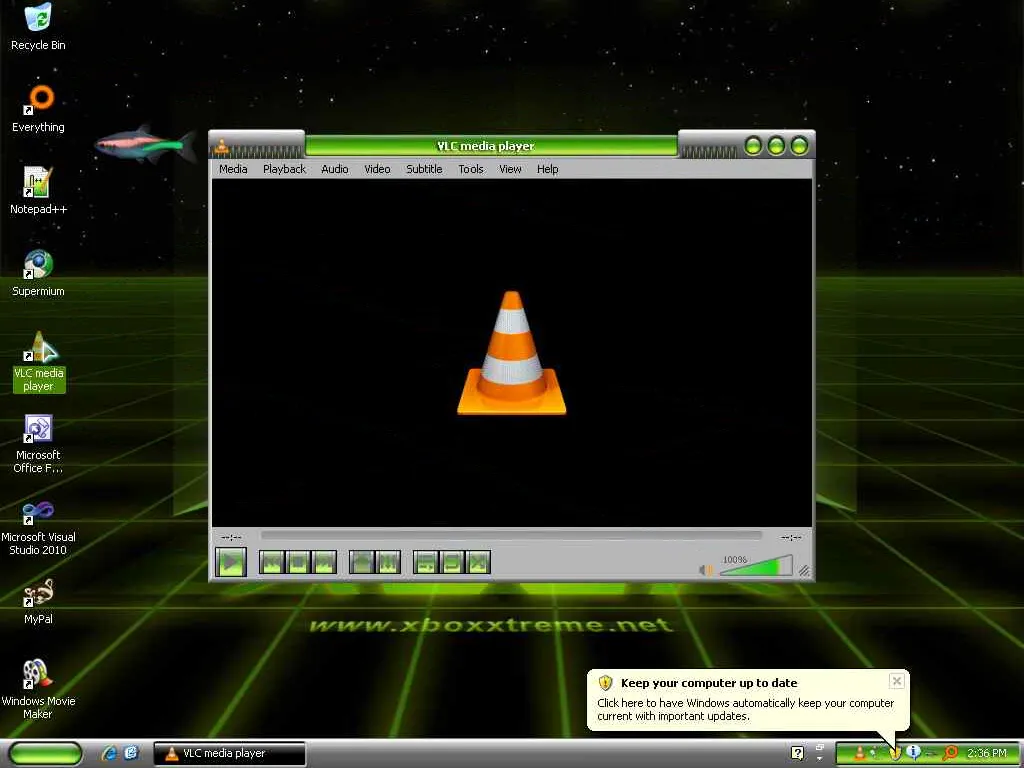Screen dimensions: 1024x768
Task: Toggle VLC fullscreen video button
Action: click(x=362, y=562)
